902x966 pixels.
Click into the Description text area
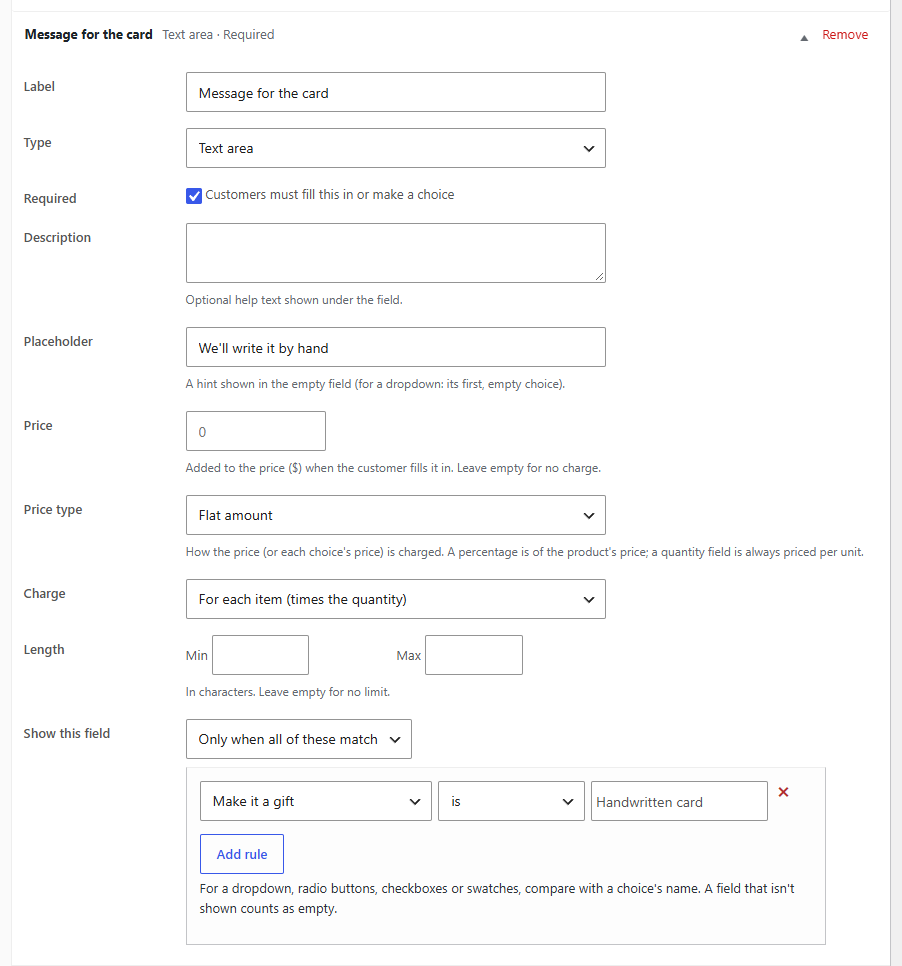[x=396, y=253]
